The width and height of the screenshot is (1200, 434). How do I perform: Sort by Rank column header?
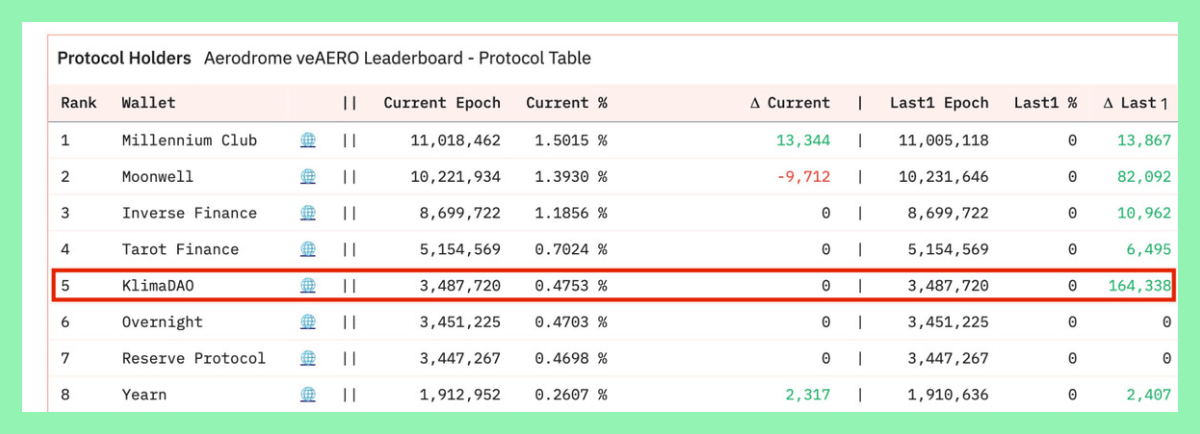tap(79, 103)
